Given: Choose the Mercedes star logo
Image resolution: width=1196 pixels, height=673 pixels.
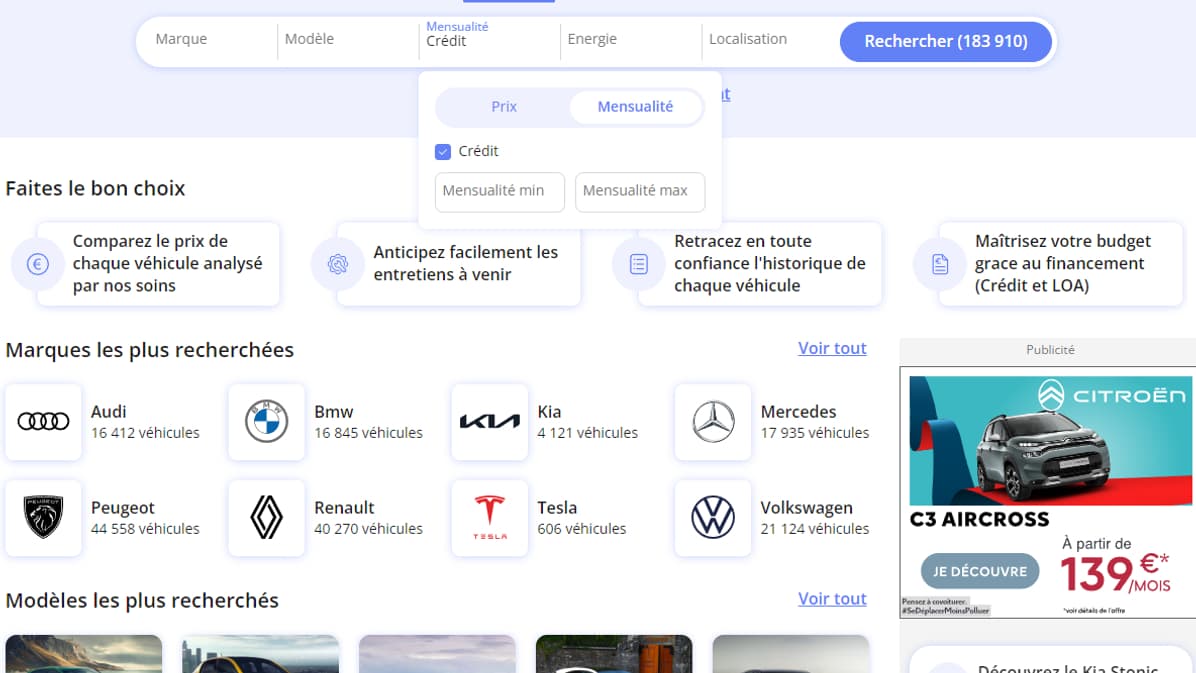Looking at the screenshot, I should tap(713, 422).
